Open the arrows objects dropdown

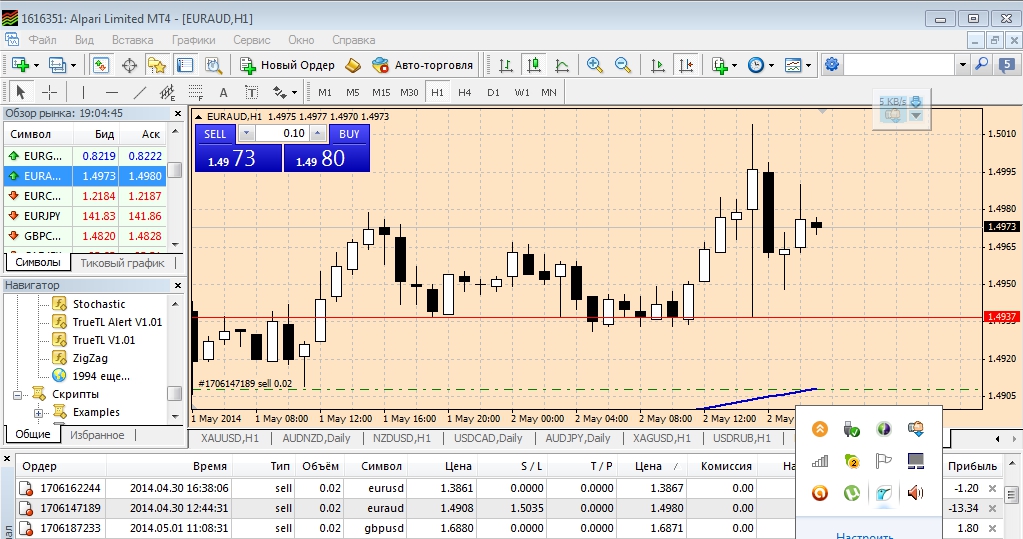(294, 93)
